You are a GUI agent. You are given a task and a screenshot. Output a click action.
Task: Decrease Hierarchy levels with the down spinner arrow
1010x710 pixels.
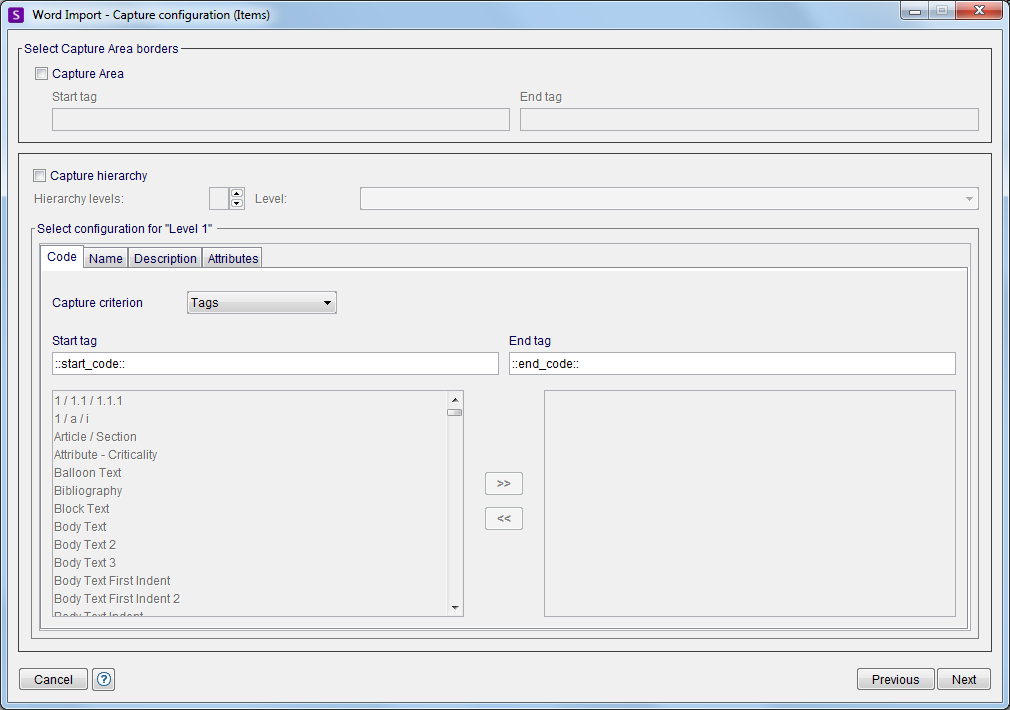(236, 202)
